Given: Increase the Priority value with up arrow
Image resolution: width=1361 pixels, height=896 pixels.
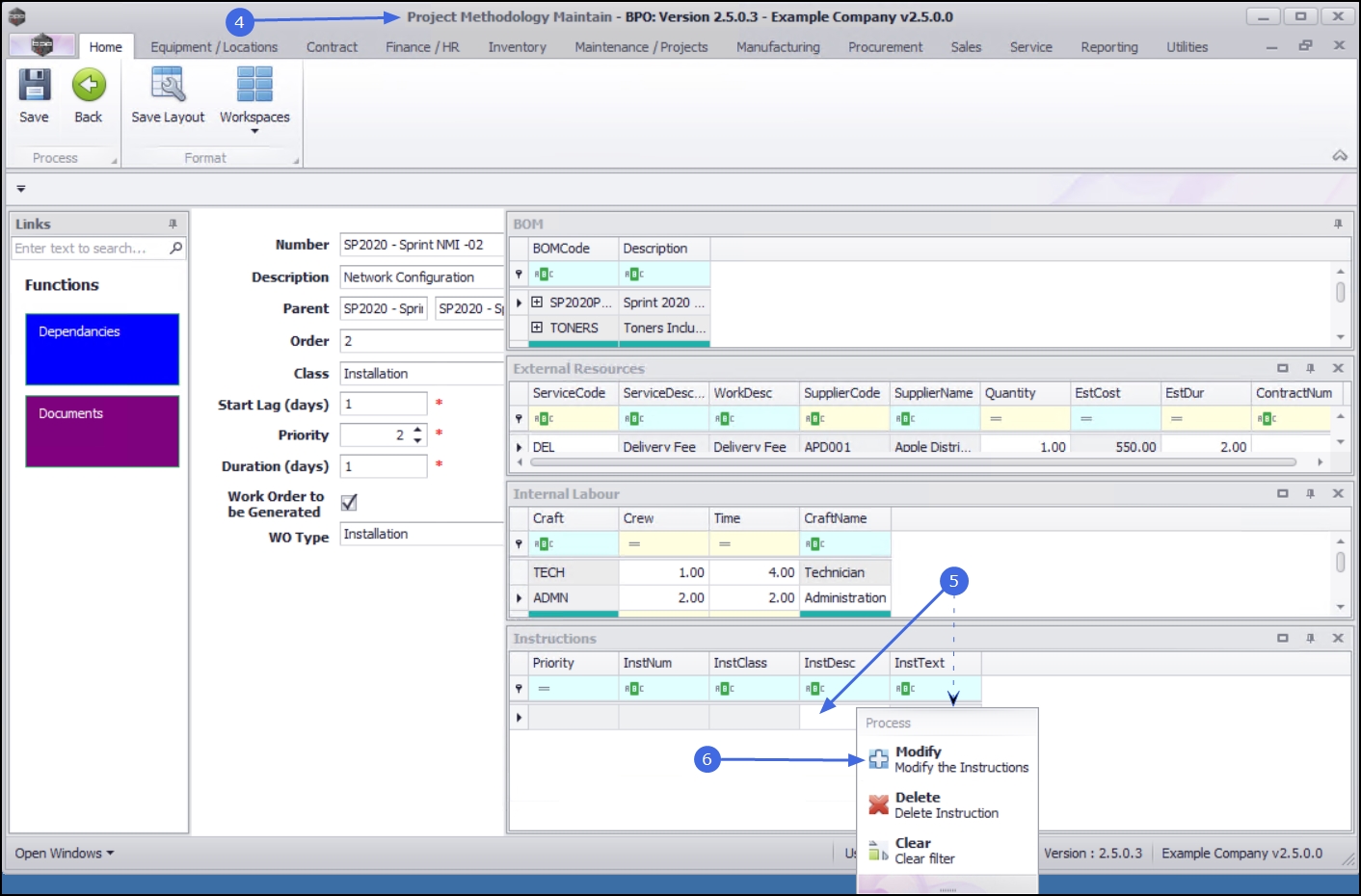Looking at the screenshot, I should point(417,430).
